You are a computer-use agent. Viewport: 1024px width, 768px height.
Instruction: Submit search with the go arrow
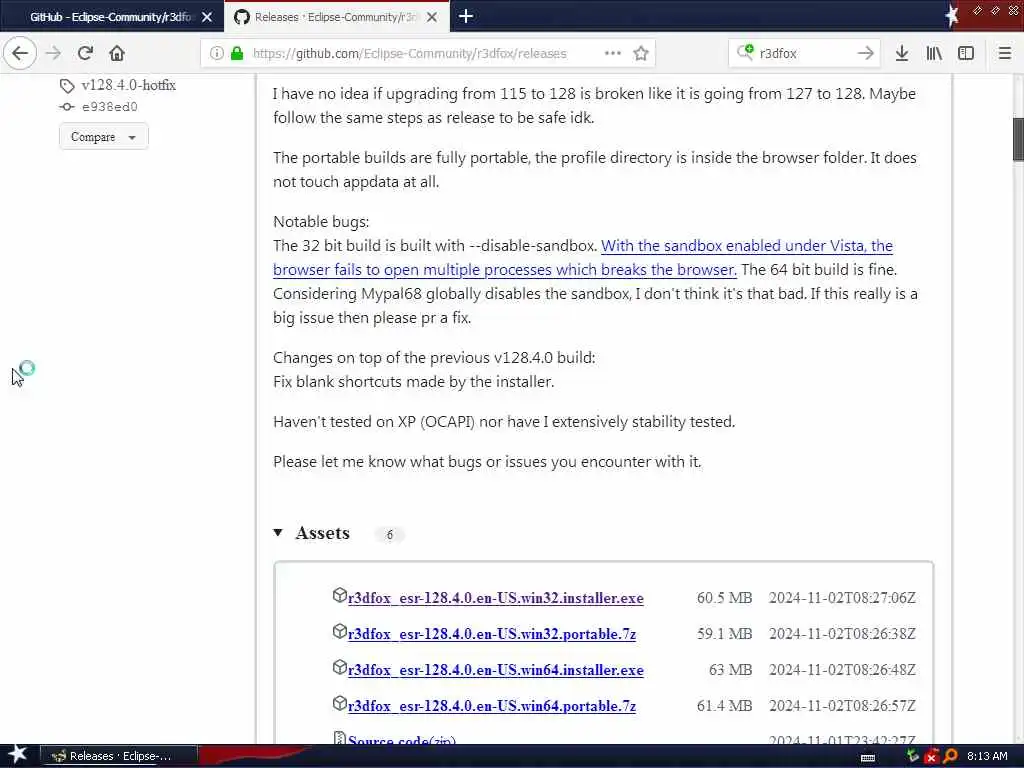pos(865,53)
